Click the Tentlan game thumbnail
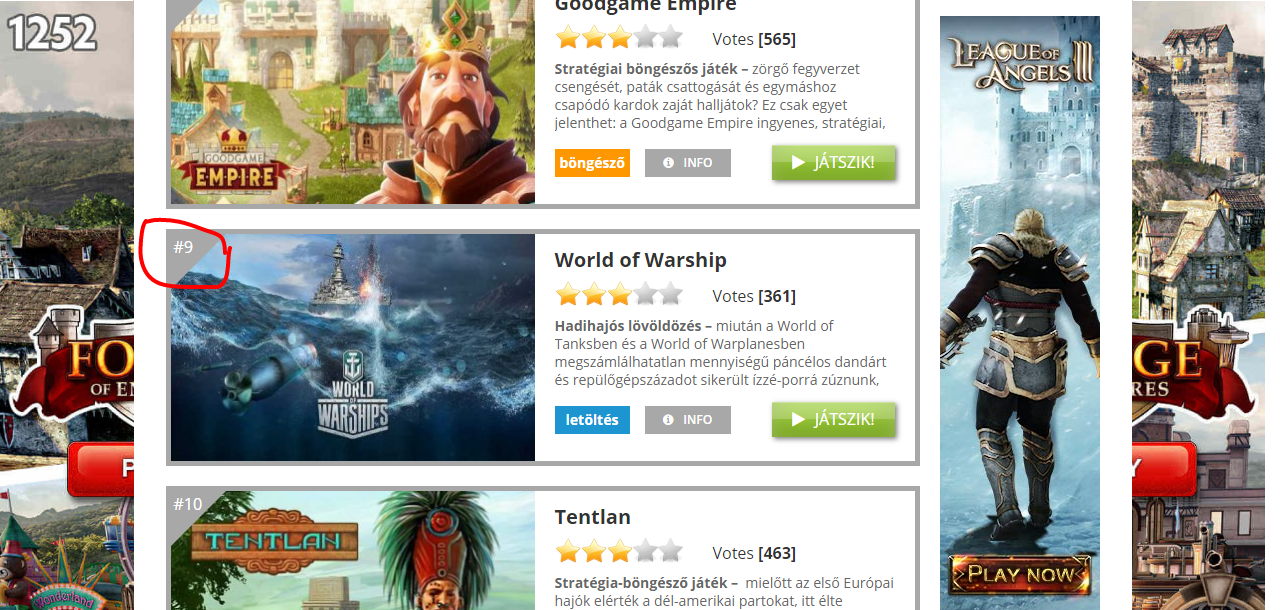1280x610 pixels. [353, 551]
